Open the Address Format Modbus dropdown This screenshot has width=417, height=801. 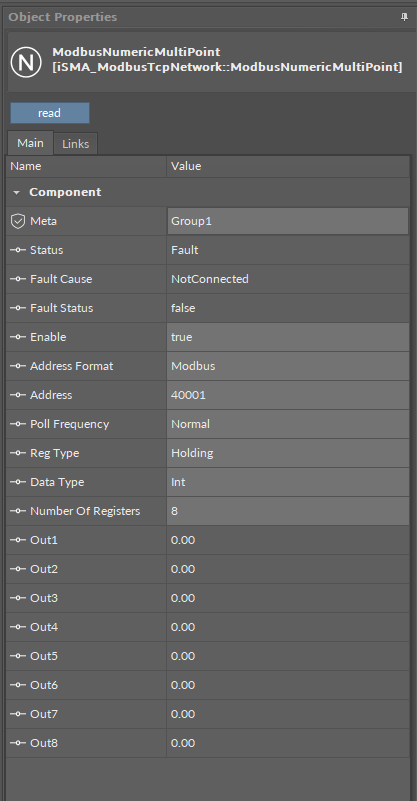click(x=288, y=366)
